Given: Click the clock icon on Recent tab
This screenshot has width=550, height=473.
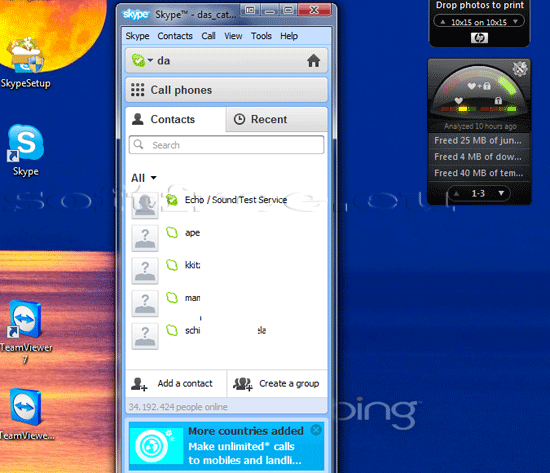Looking at the screenshot, I should pos(240,119).
